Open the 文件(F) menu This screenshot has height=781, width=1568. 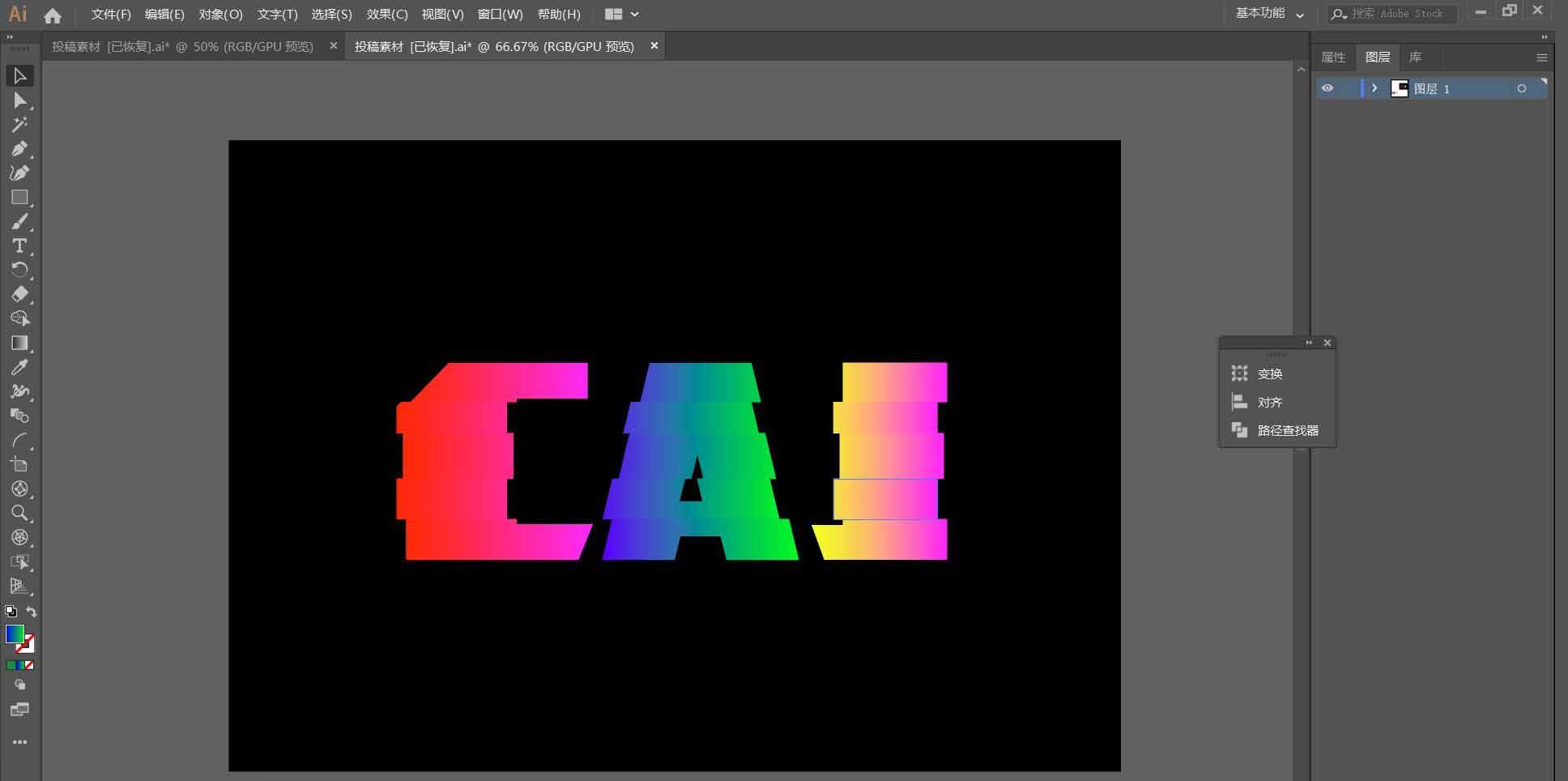tap(111, 15)
